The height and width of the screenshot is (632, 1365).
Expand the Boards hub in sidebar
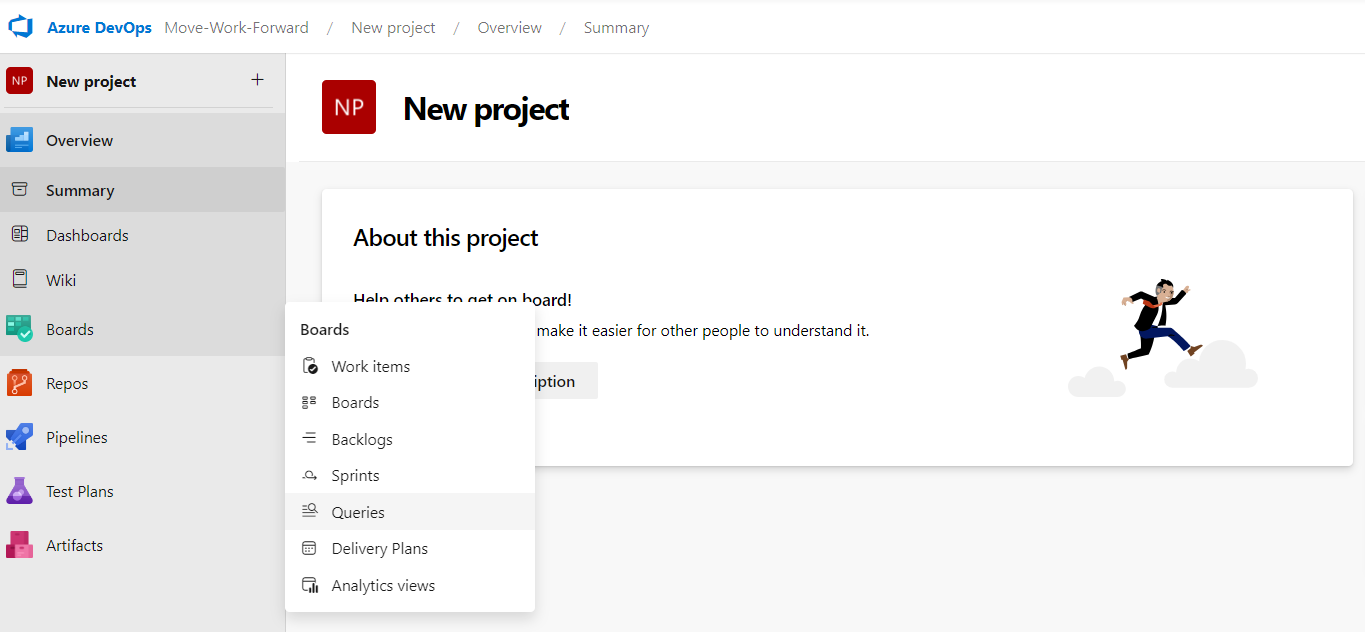click(70, 329)
